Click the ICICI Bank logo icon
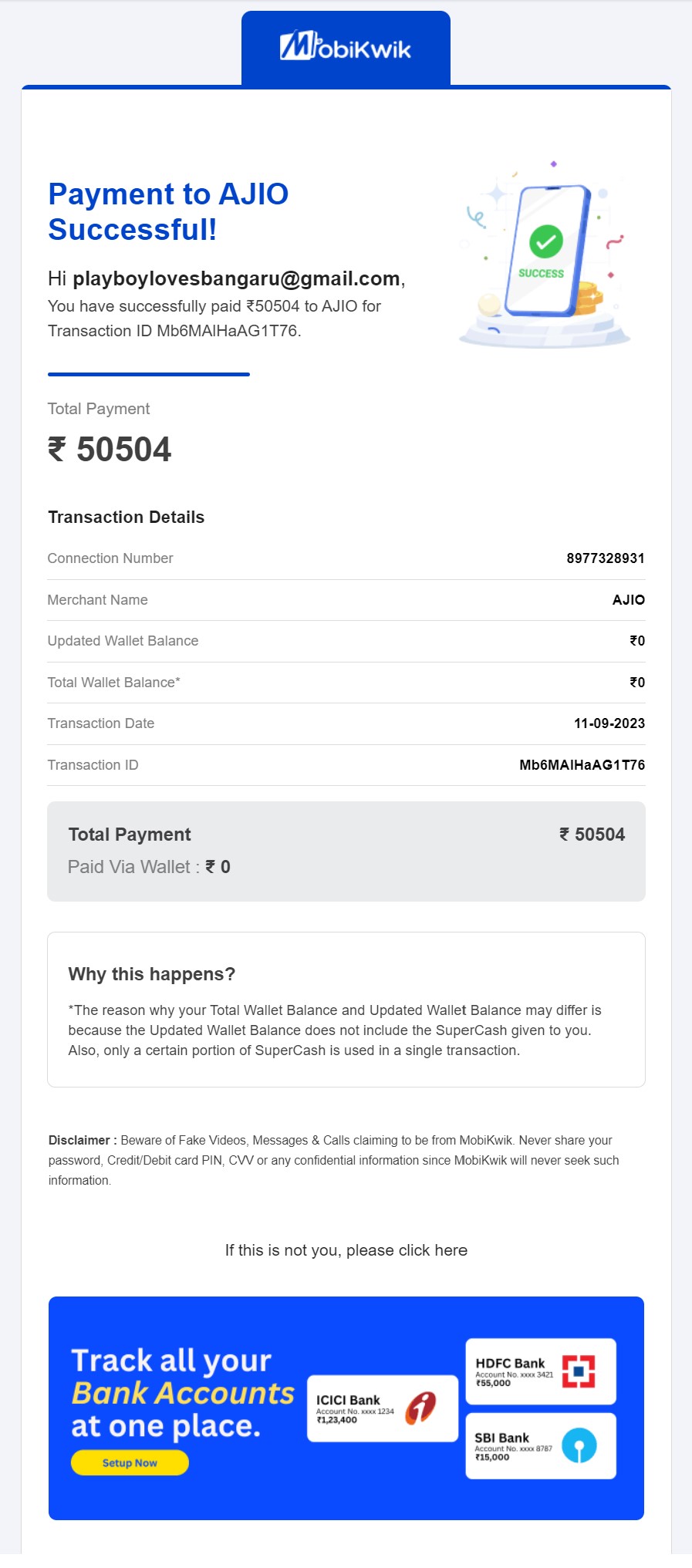692x1568 pixels. click(421, 1408)
